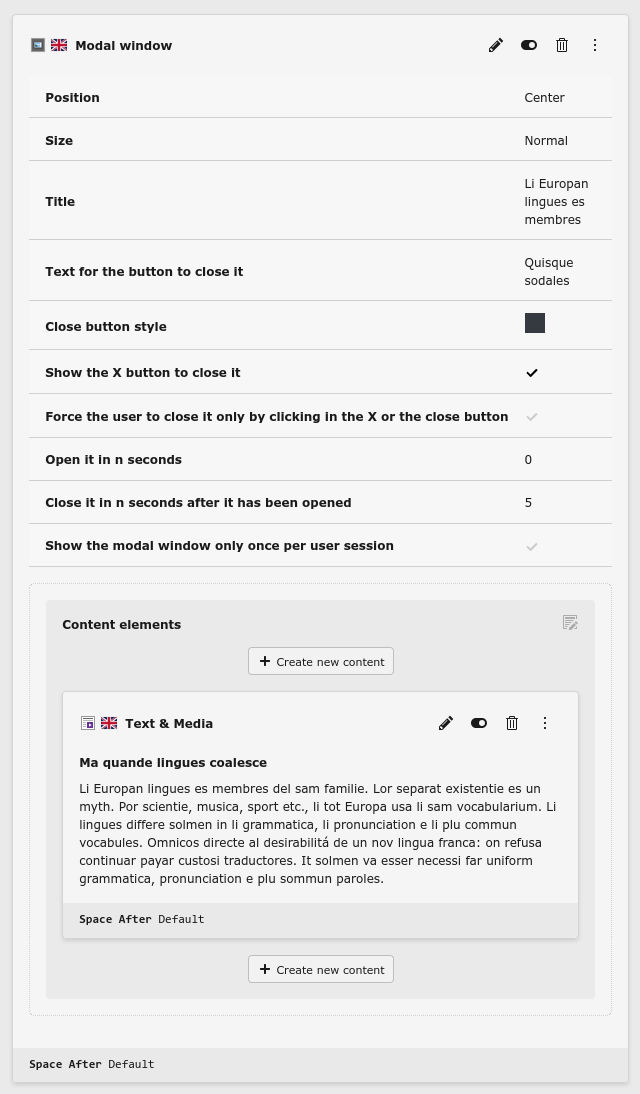
Task: Click the edit-all icon in Content elements header
Action: pos(570,623)
